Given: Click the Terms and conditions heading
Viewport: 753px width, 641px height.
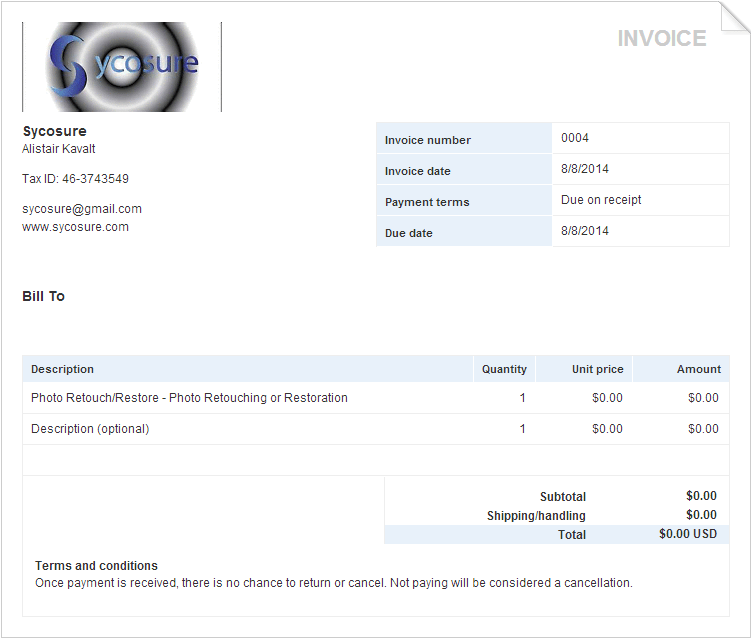Looking at the screenshot, I should [x=96, y=566].
